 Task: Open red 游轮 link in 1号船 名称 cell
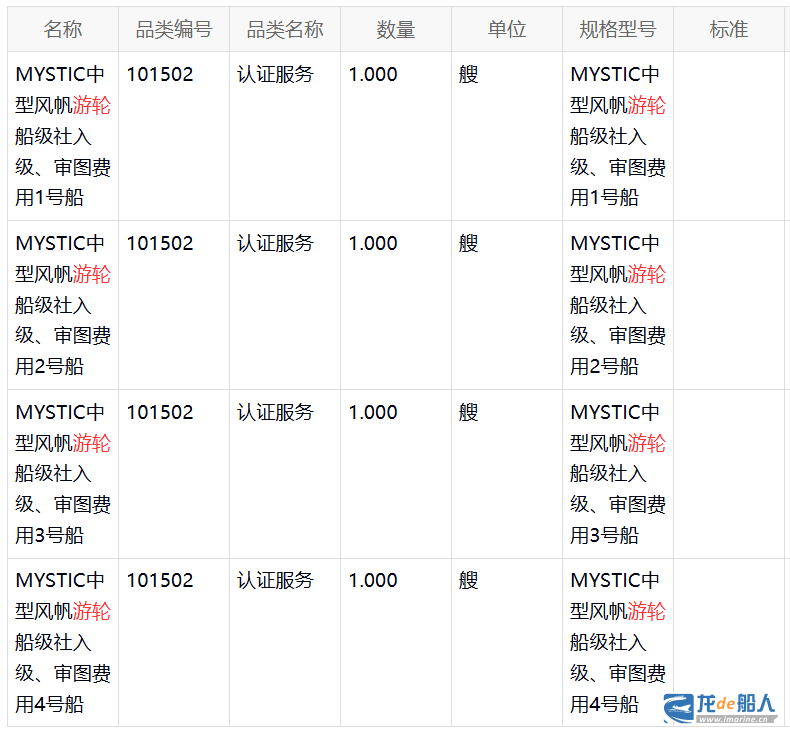[91, 106]
